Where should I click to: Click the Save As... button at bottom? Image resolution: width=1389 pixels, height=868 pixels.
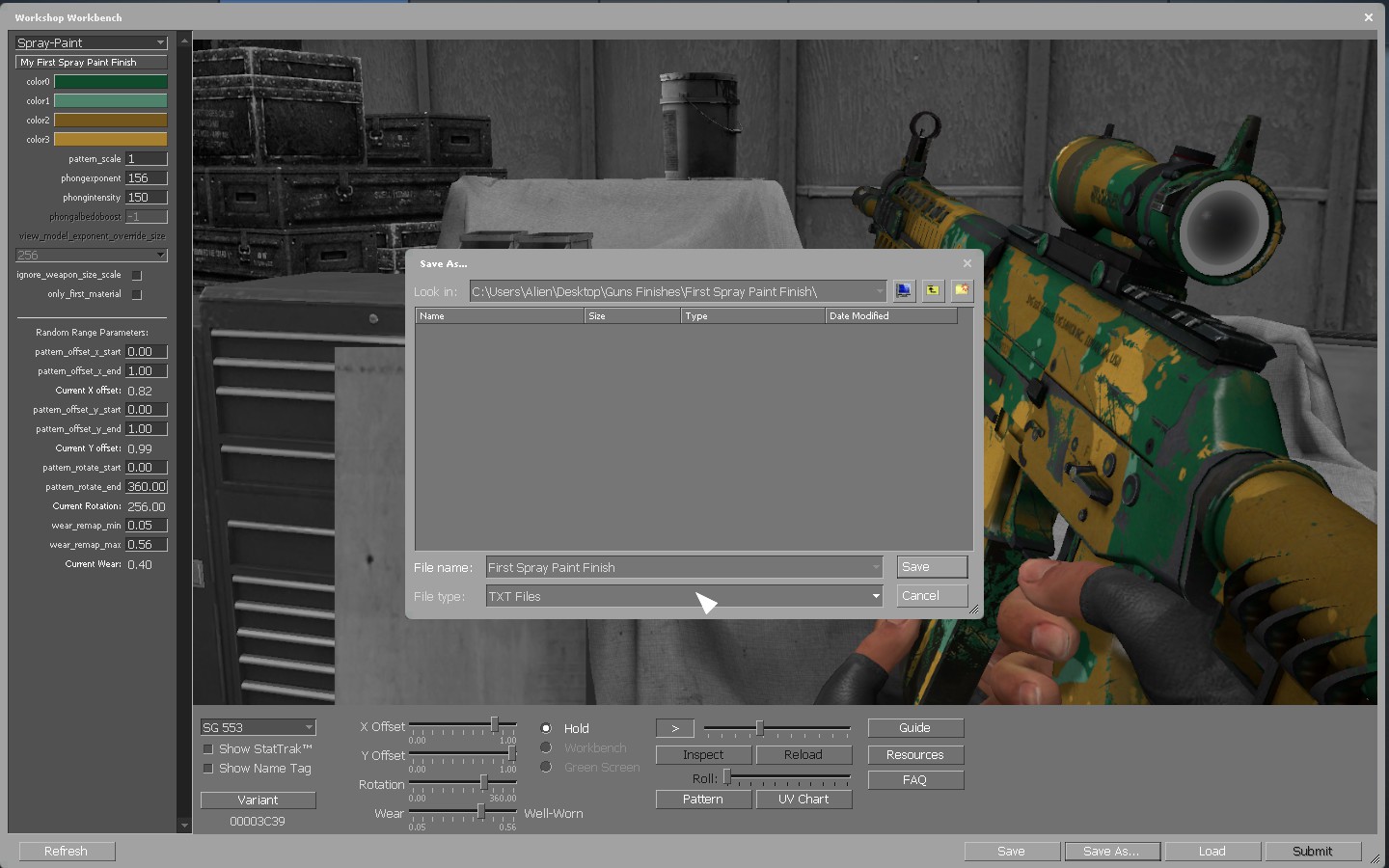[x=1112, y=851]
